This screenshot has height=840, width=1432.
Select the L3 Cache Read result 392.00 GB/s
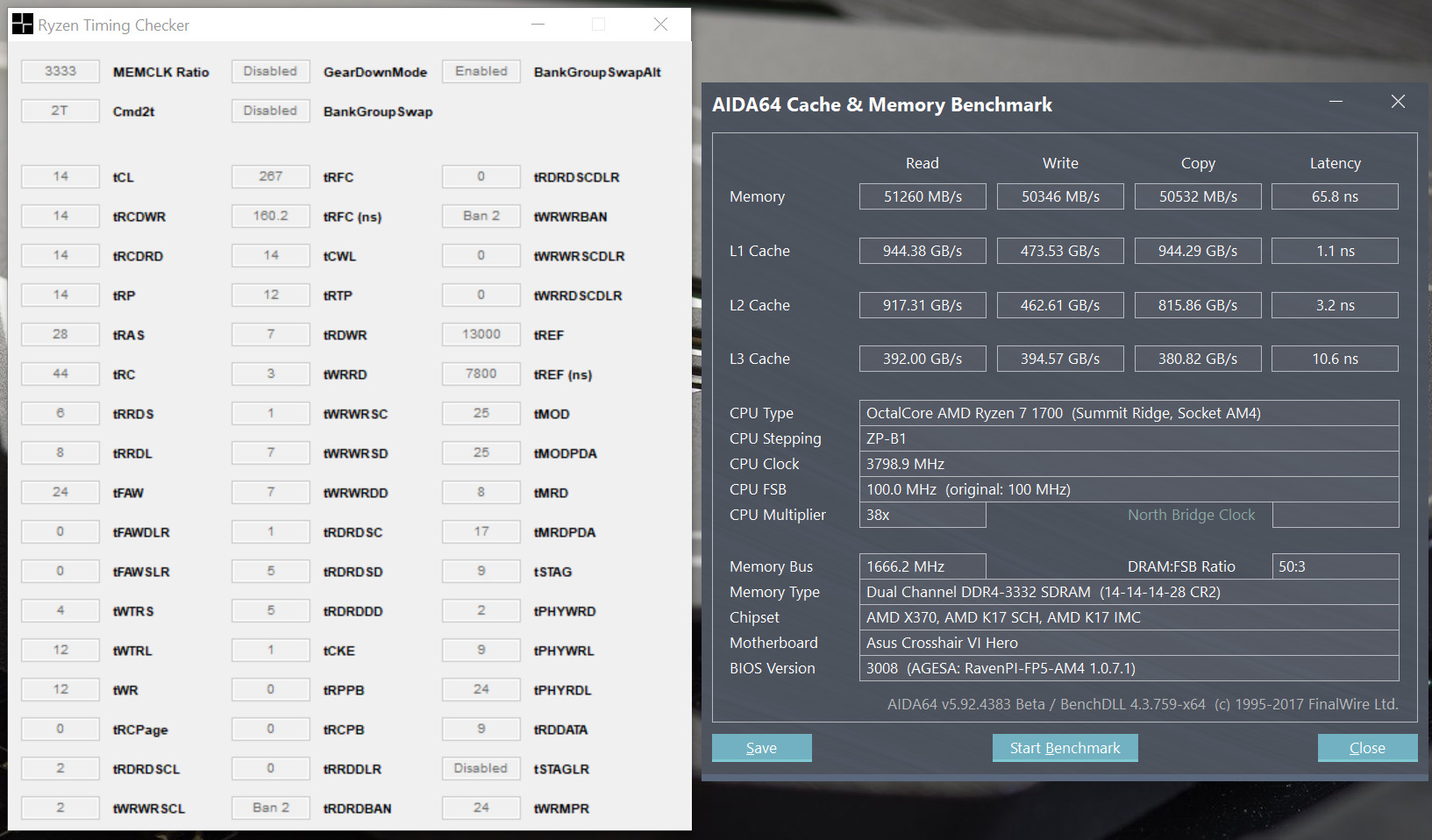(923, 359)
